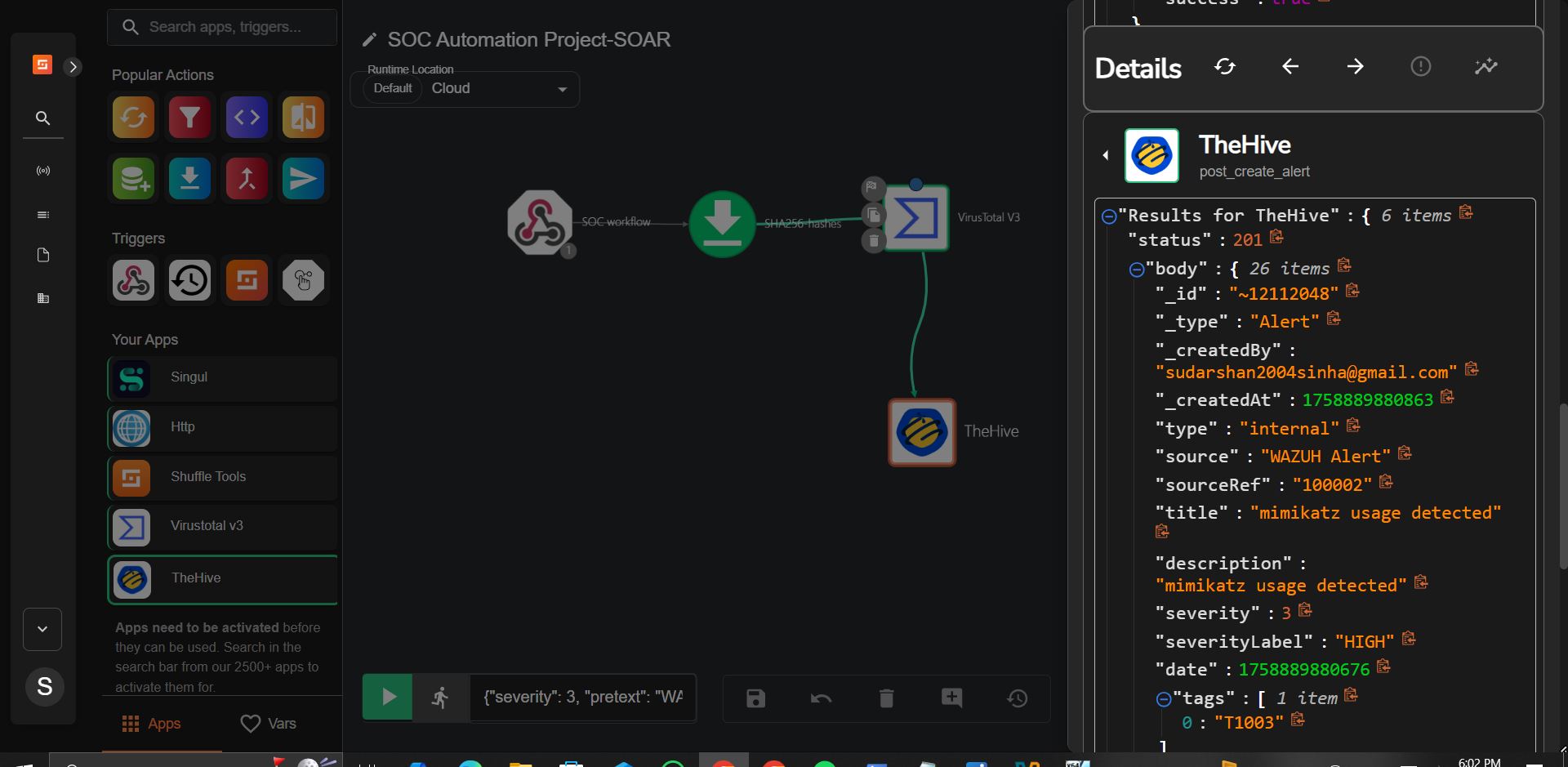Click the orange repeat-arrows popular action
Image resolution: width=1568 pixels, height=767 pixels.
point(133,117)
